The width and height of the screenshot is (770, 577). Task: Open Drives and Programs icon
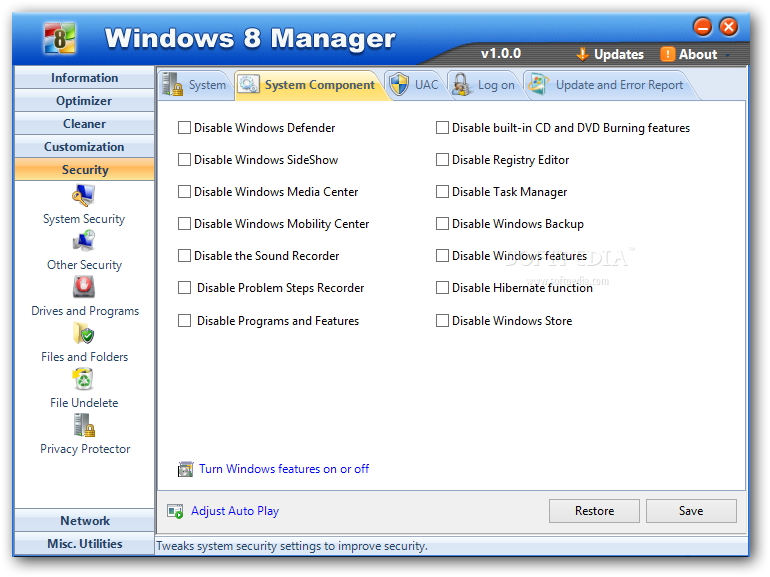pos(83,287)
